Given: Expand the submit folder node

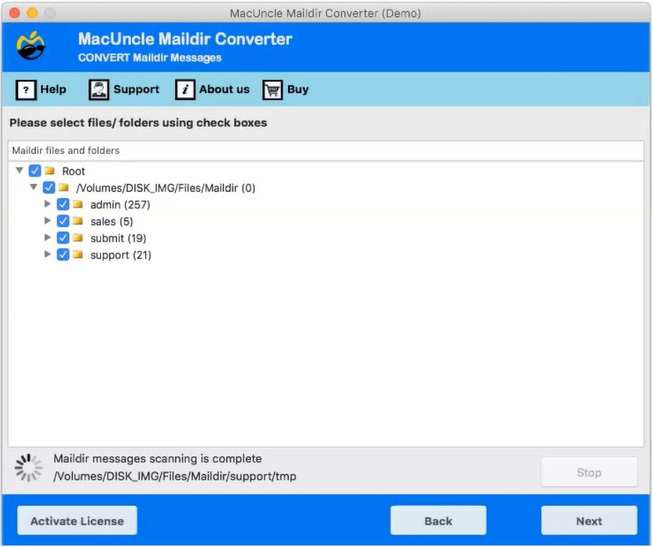Looking at the screenshot, I should tap(47, 237).
